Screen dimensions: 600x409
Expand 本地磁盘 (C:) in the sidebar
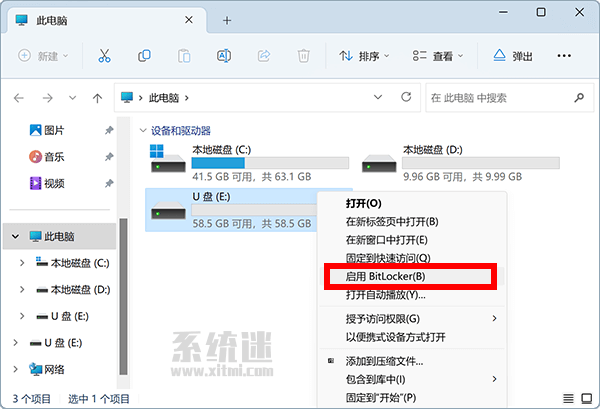(22, 263)
